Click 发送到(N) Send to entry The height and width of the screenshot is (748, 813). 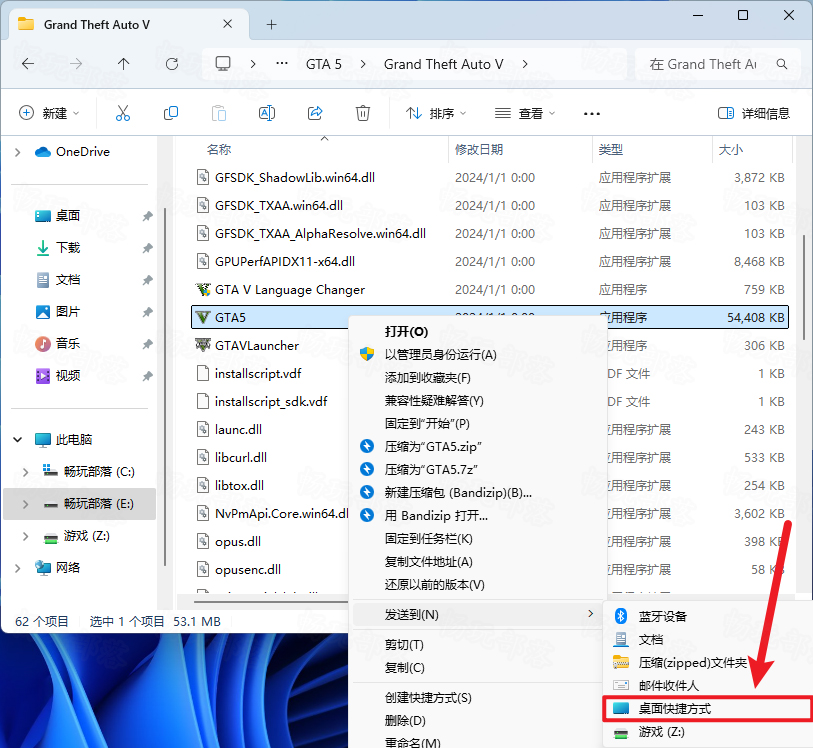coord(475,615)
